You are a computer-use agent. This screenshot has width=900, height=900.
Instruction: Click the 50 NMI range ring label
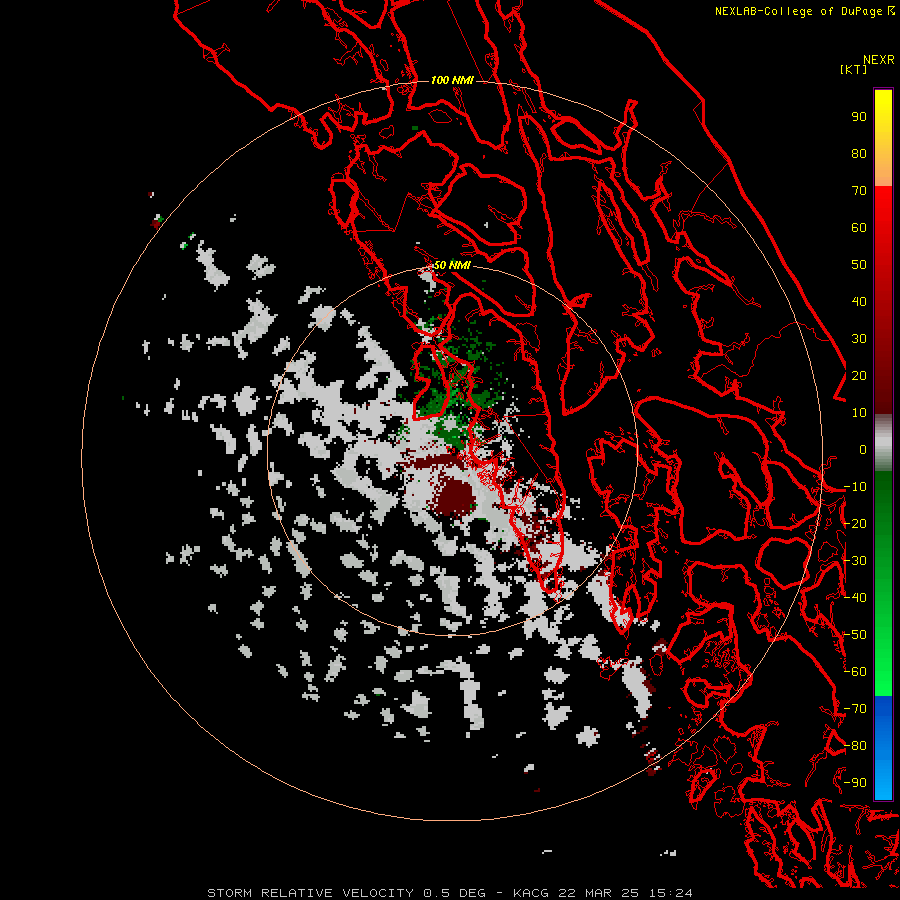click(452, 265)
